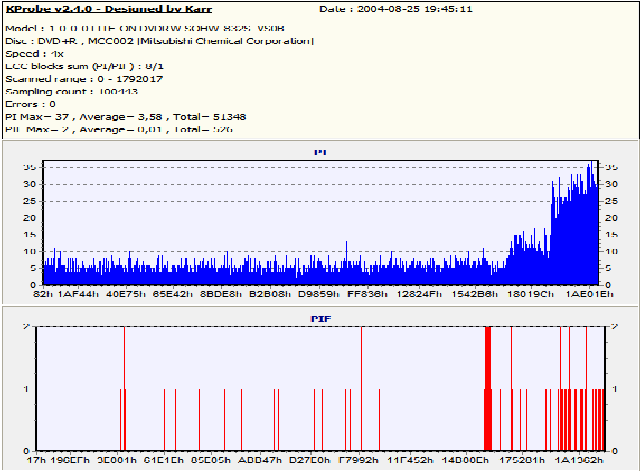
Task: Click the '85E05h' x-axis label
Action: [x=211, y=460]
